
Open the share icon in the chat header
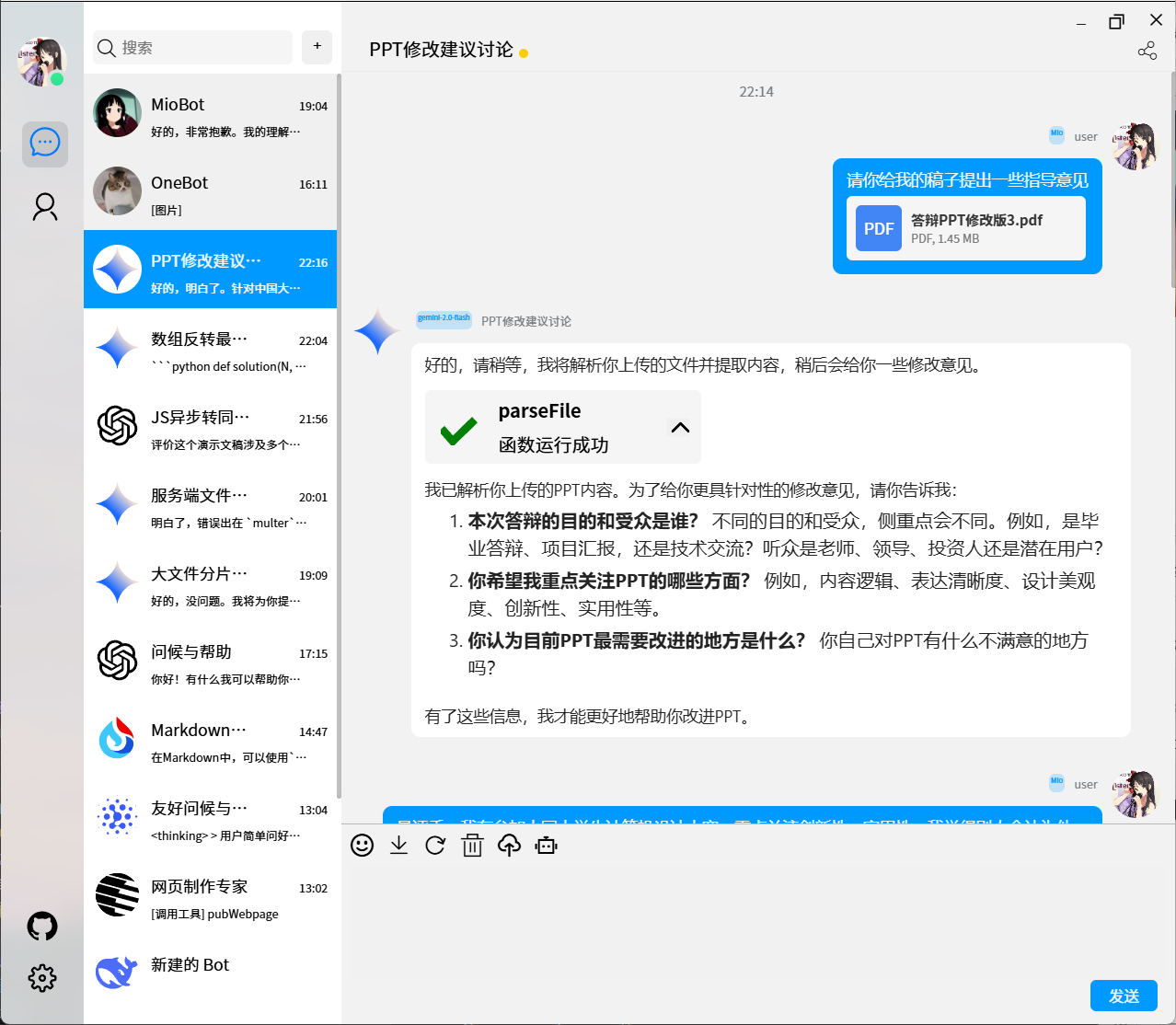tap(1147, 51)
